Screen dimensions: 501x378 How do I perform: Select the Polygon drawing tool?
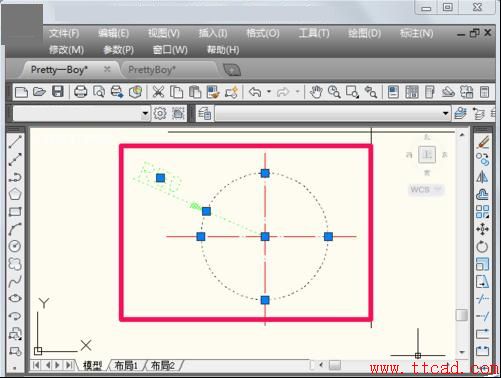click(15, 194)
